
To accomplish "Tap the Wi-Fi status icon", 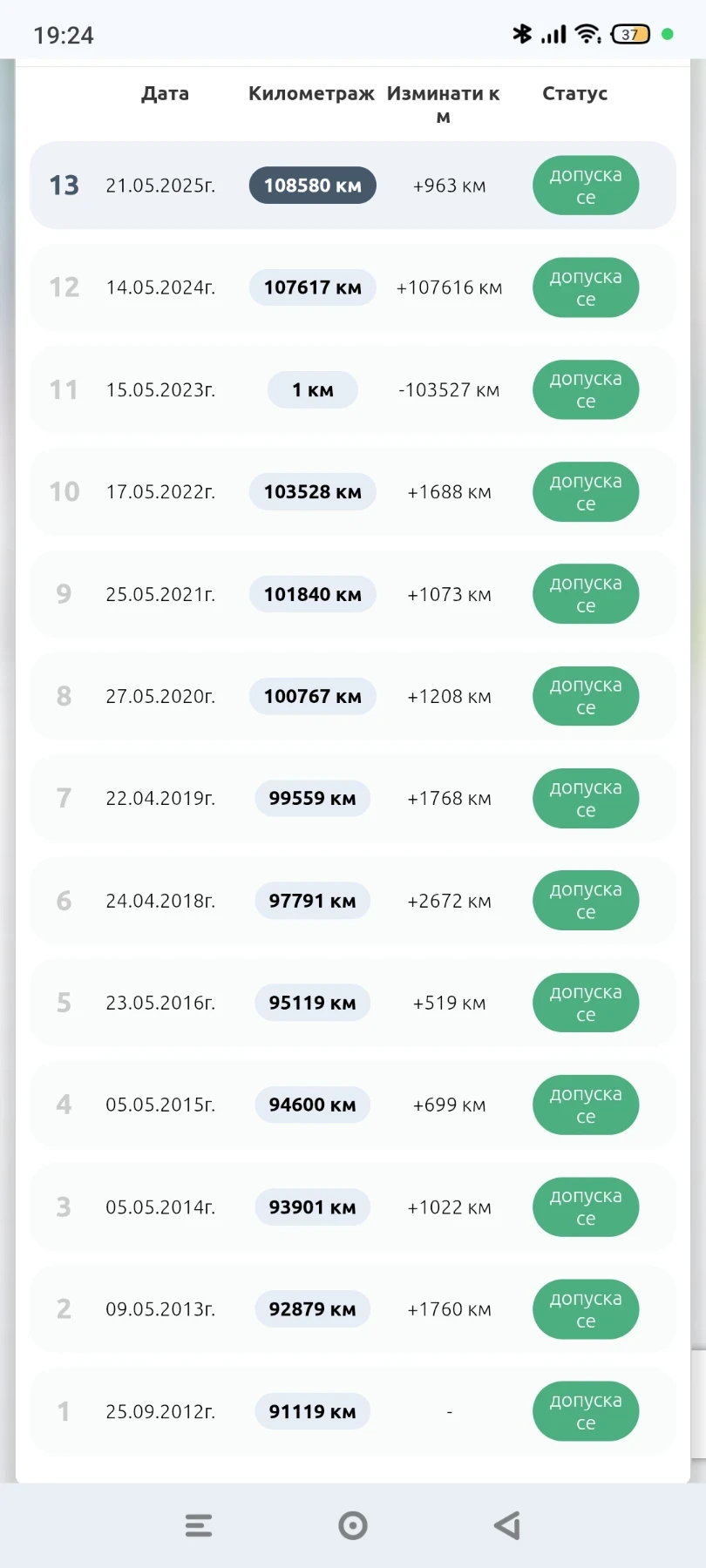I will 588,34.
